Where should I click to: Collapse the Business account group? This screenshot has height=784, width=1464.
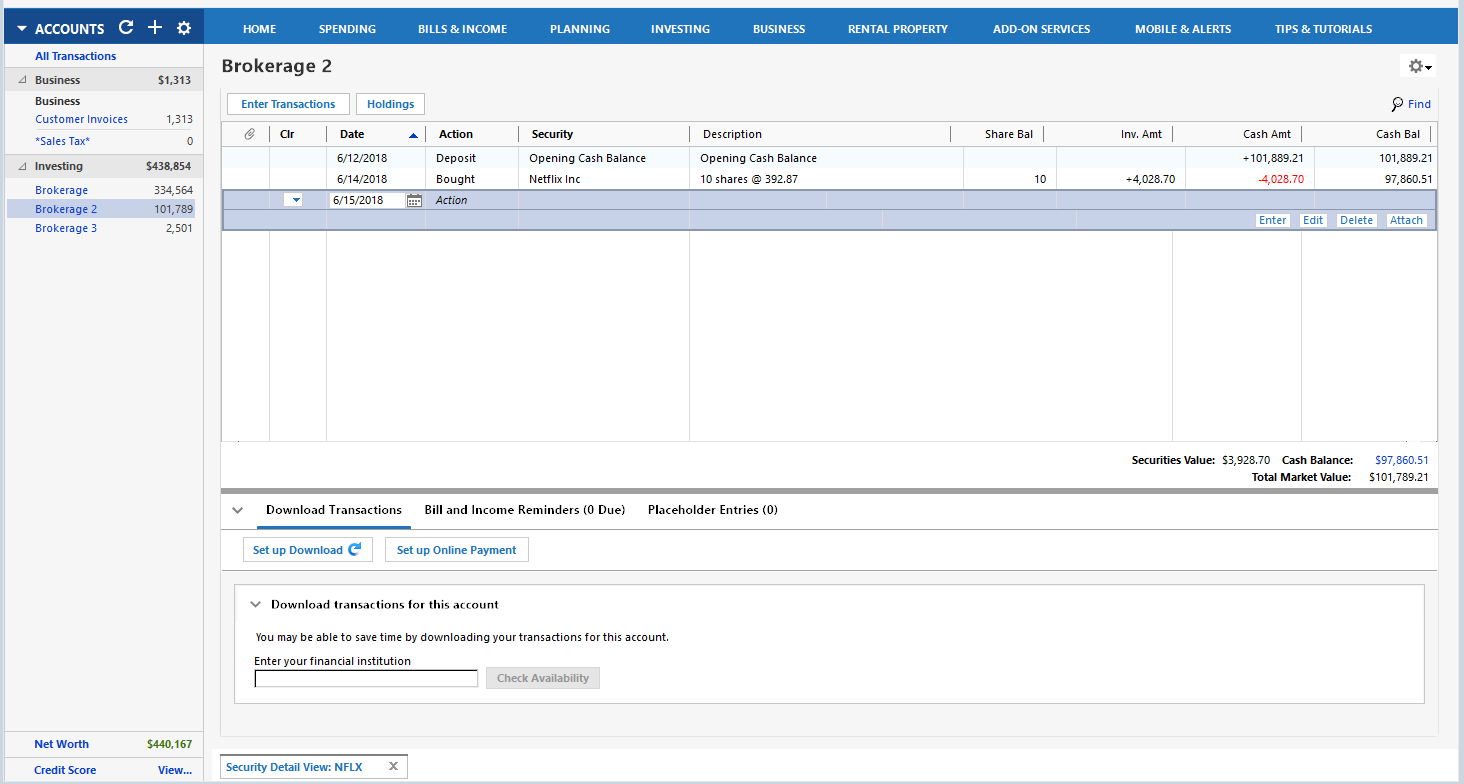coord(23,80)
